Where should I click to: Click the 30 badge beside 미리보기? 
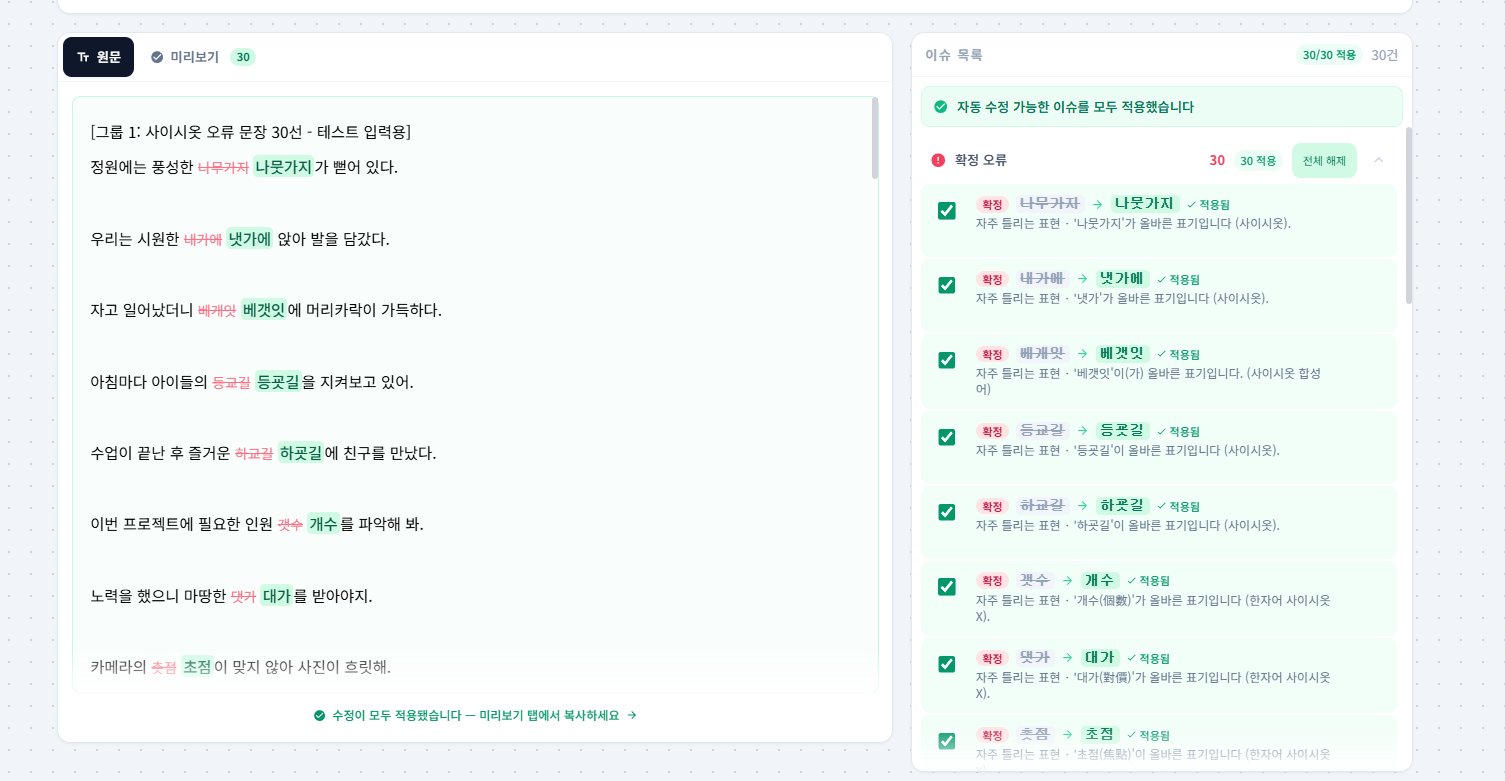click(x=243, y=57)
